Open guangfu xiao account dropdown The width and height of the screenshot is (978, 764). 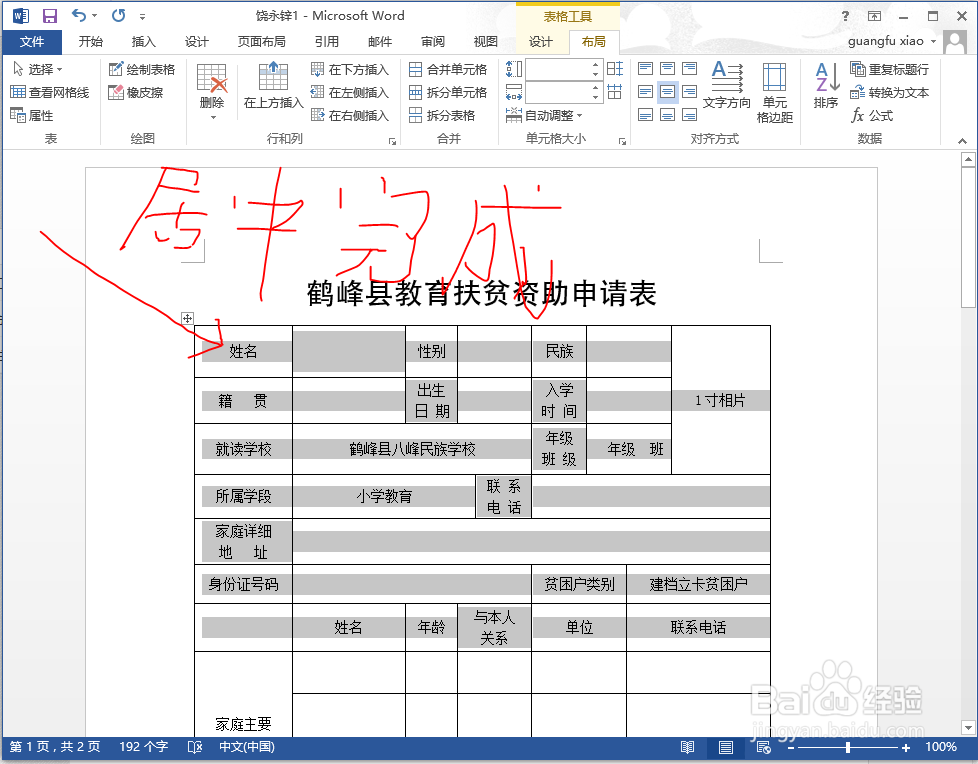coord(893,41)
